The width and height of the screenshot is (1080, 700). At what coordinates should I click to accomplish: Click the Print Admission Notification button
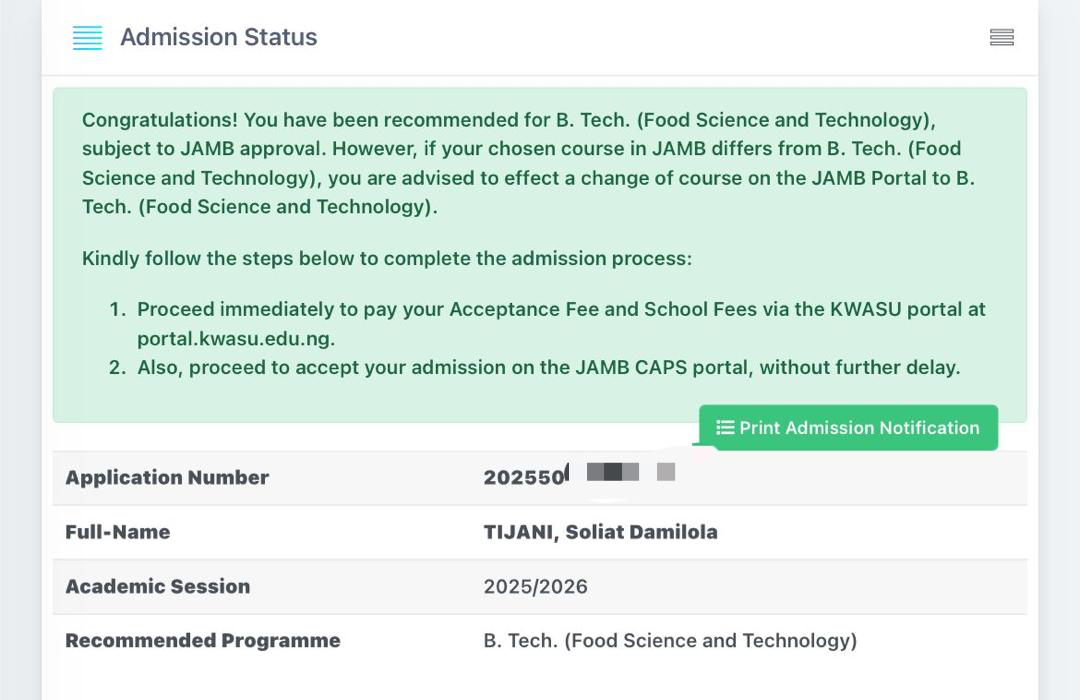click(x=848, y=428)
